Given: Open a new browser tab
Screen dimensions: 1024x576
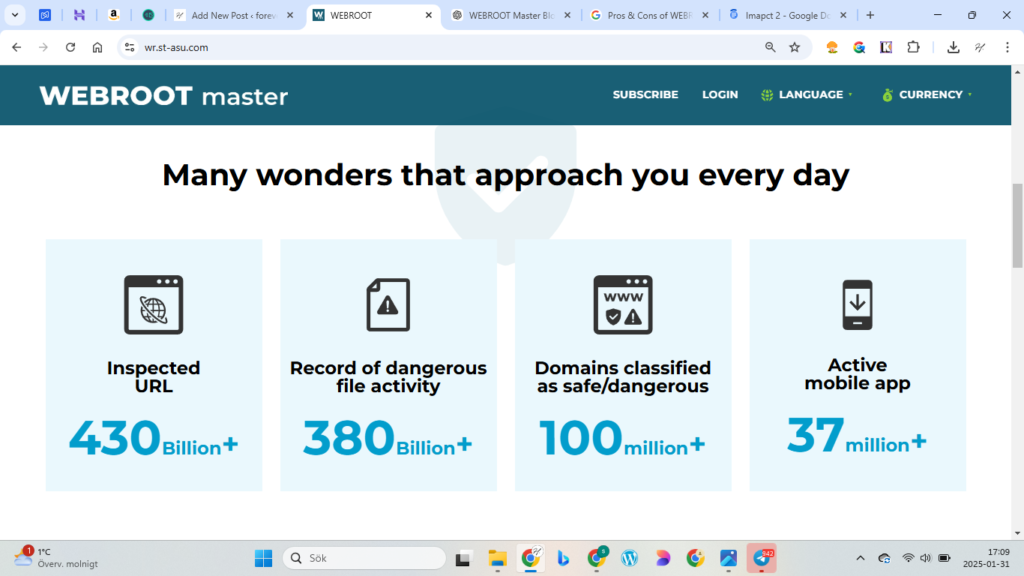Looking at the screenshot, I should (870, 15).
